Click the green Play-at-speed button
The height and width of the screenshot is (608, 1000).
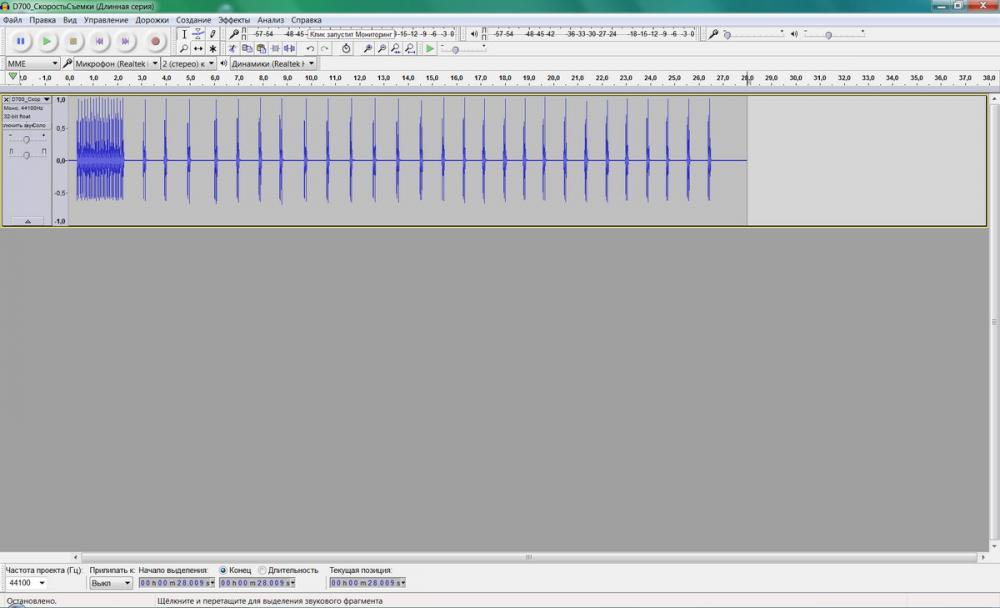[x=430, y=48]
